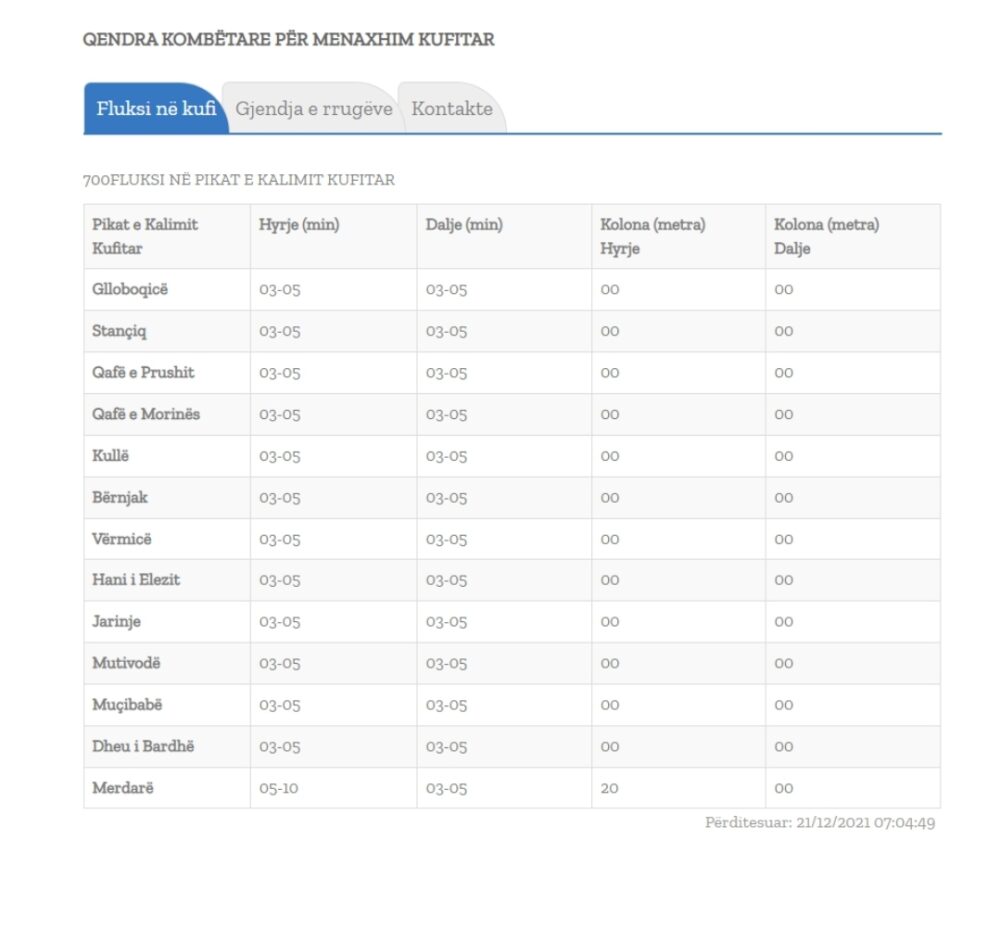Click Hani i Elezit row name
The image size is (1000, 929).
pyautogui.click(x=136, y=580)
